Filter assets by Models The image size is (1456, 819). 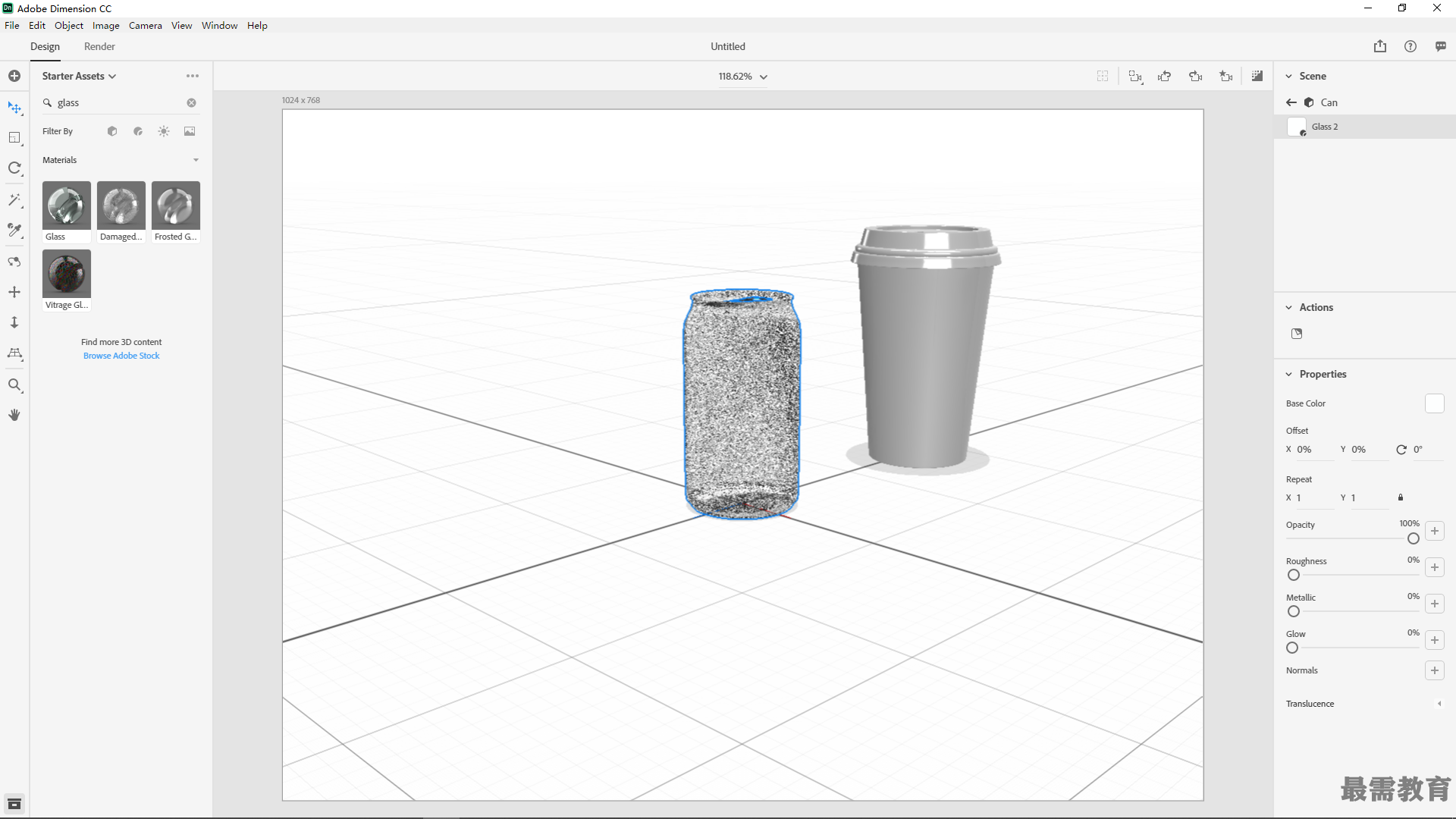point(112,131)
